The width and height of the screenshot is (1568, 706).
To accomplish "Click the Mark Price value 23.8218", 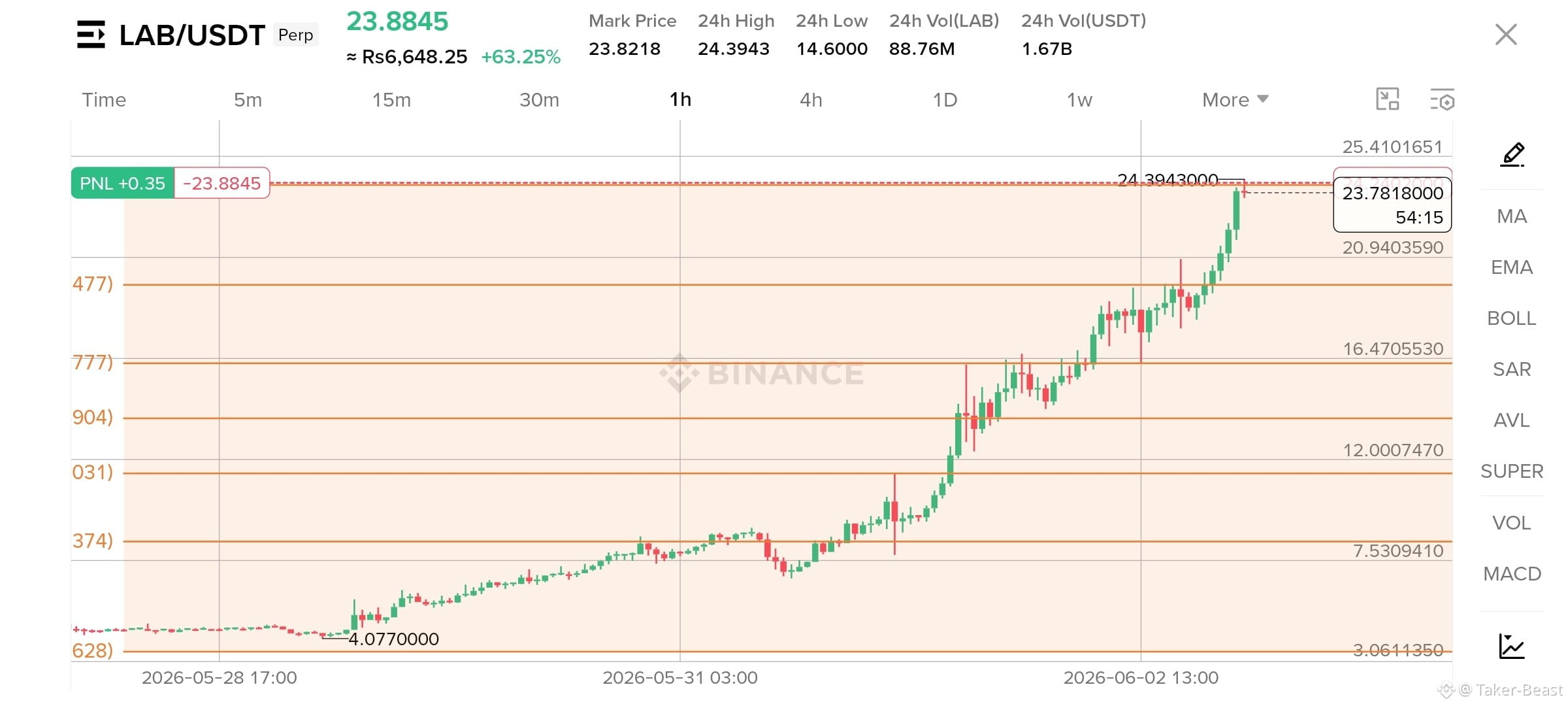I will [625, 49].
